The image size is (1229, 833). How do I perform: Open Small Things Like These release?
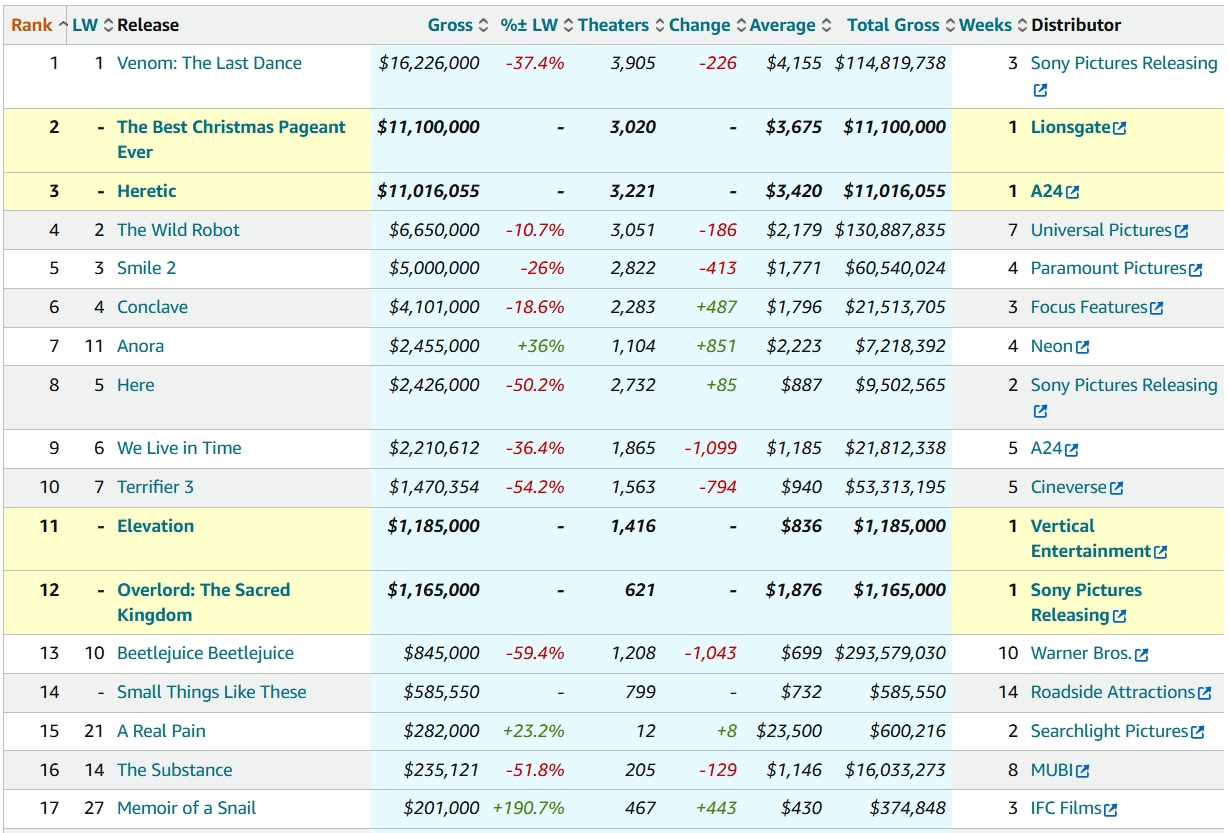212,692
